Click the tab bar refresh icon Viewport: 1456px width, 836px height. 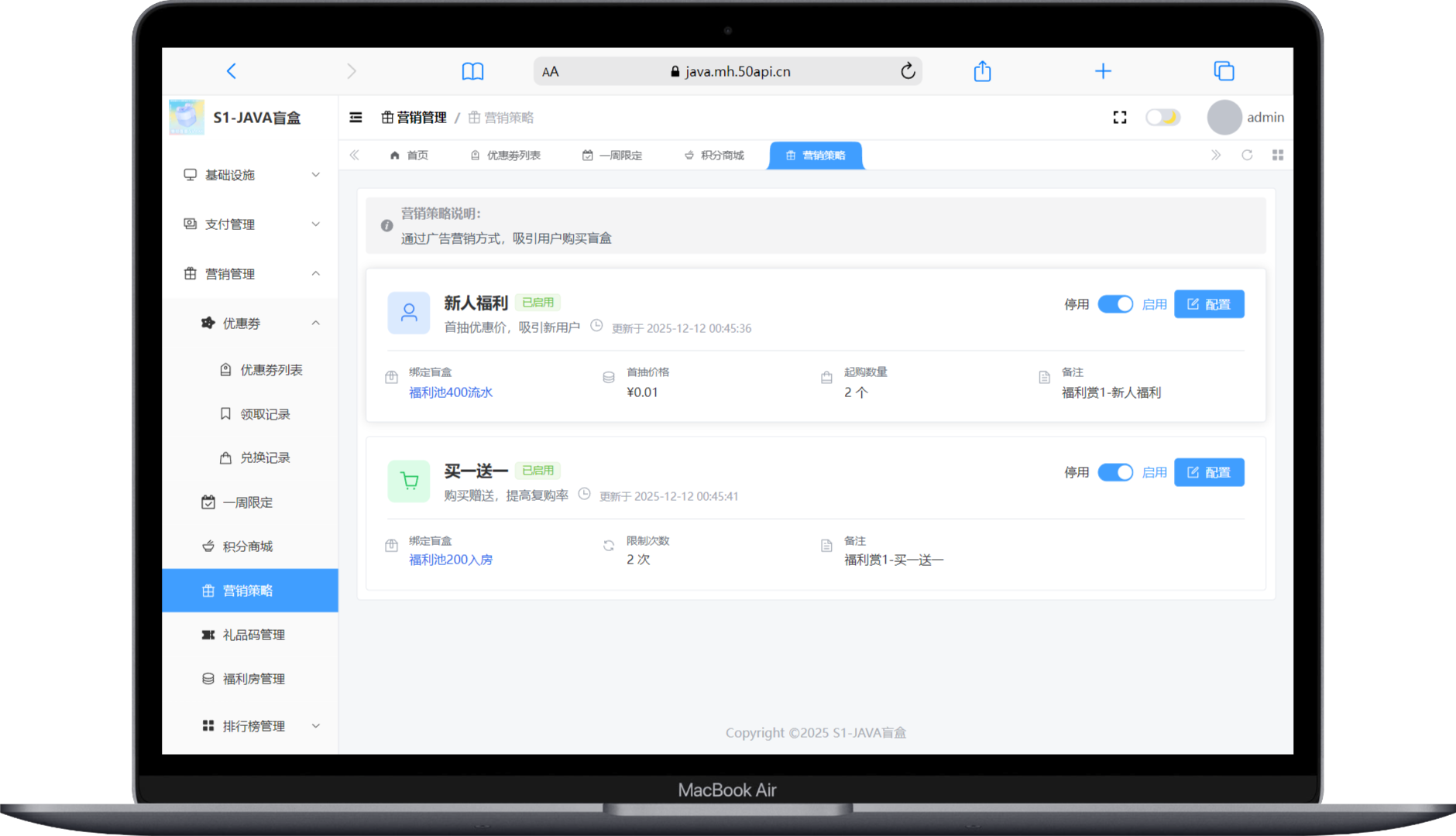[x=1246, y=156]
